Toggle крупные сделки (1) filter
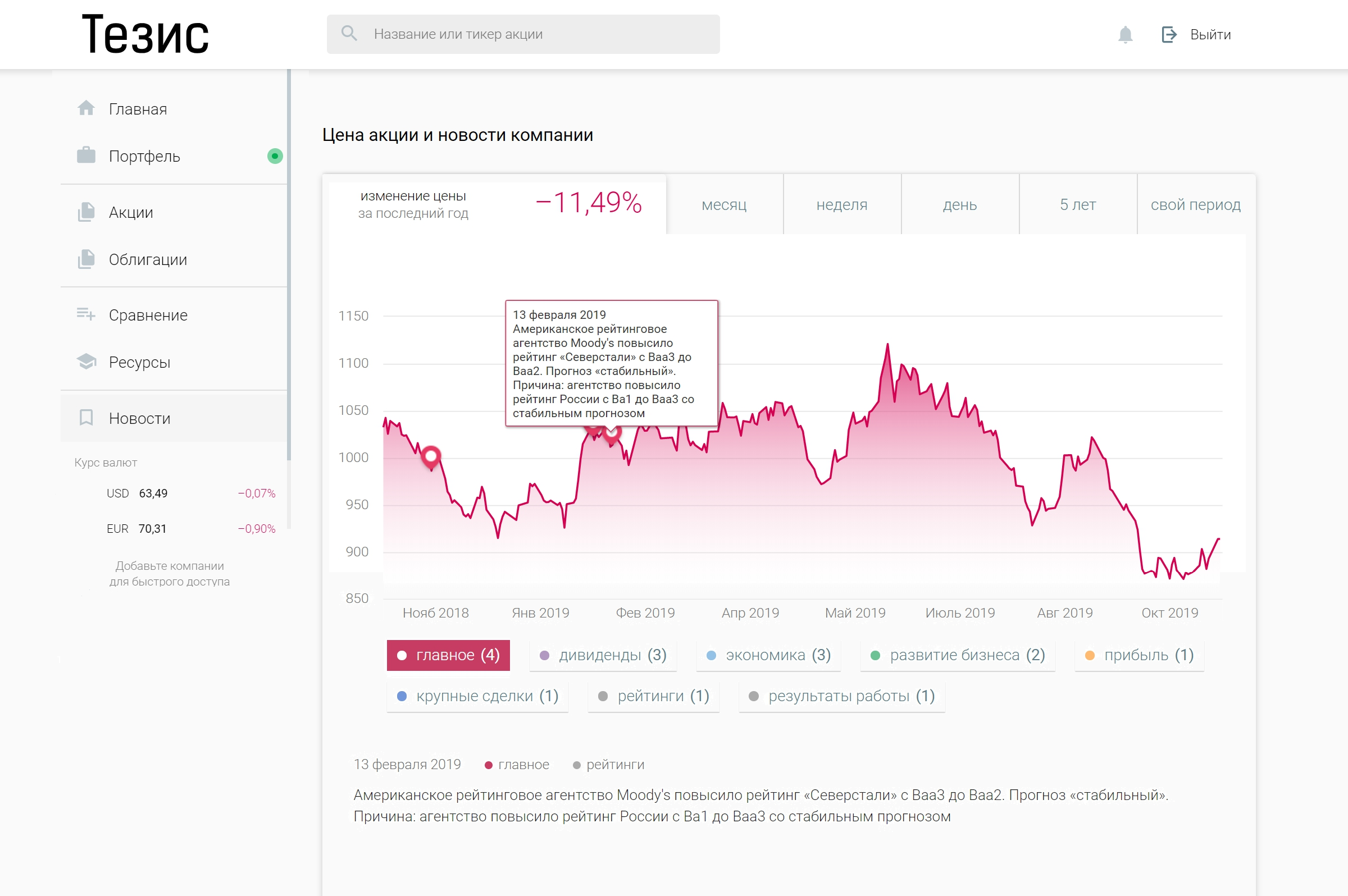The image size is (1348, 896). point(477,696)
